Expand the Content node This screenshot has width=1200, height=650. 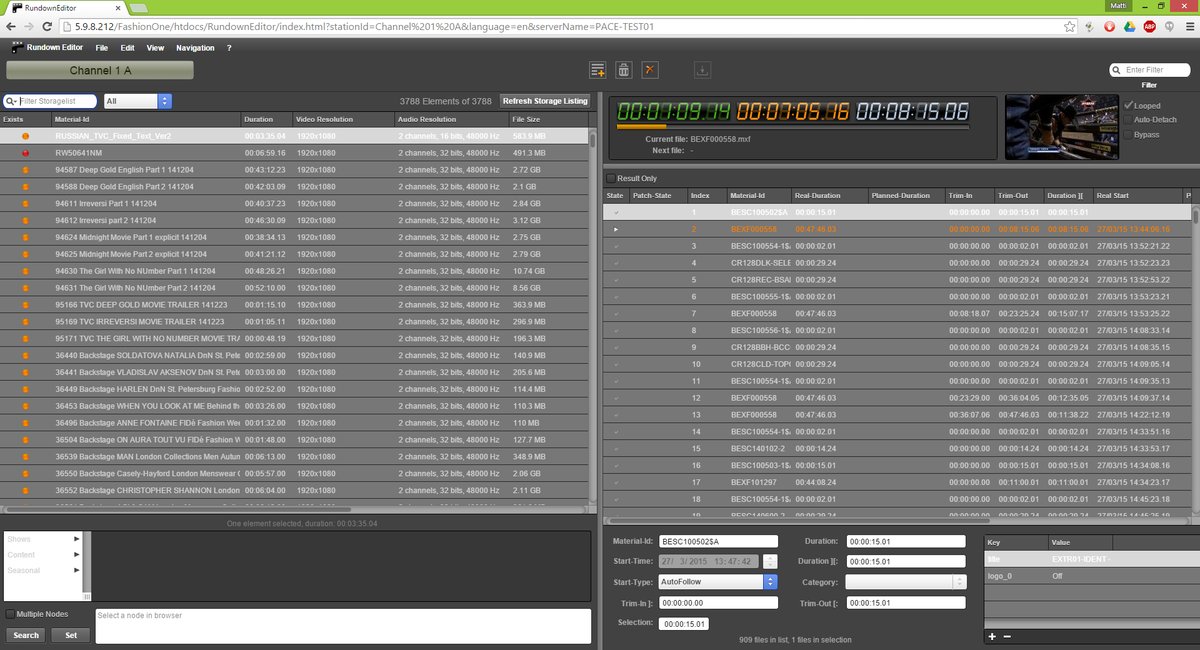pos(76,554)
